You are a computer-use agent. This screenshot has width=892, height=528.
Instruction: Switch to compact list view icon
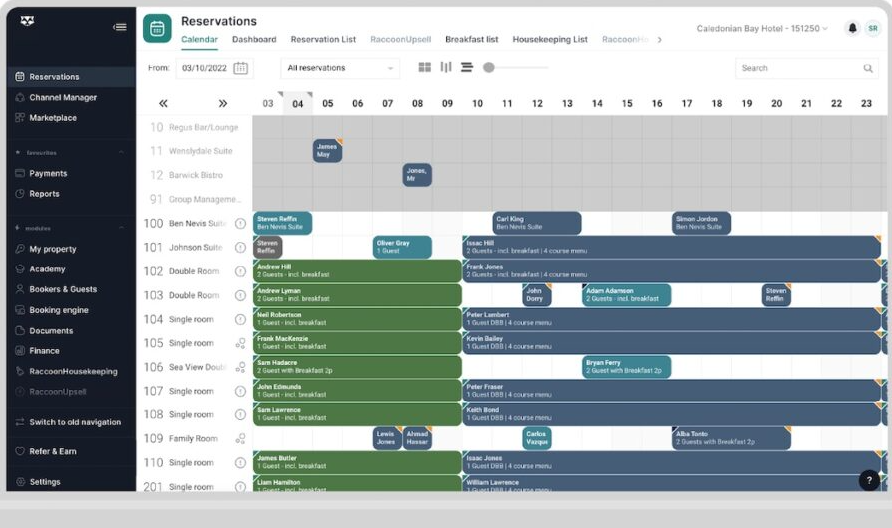click(467, 67)
